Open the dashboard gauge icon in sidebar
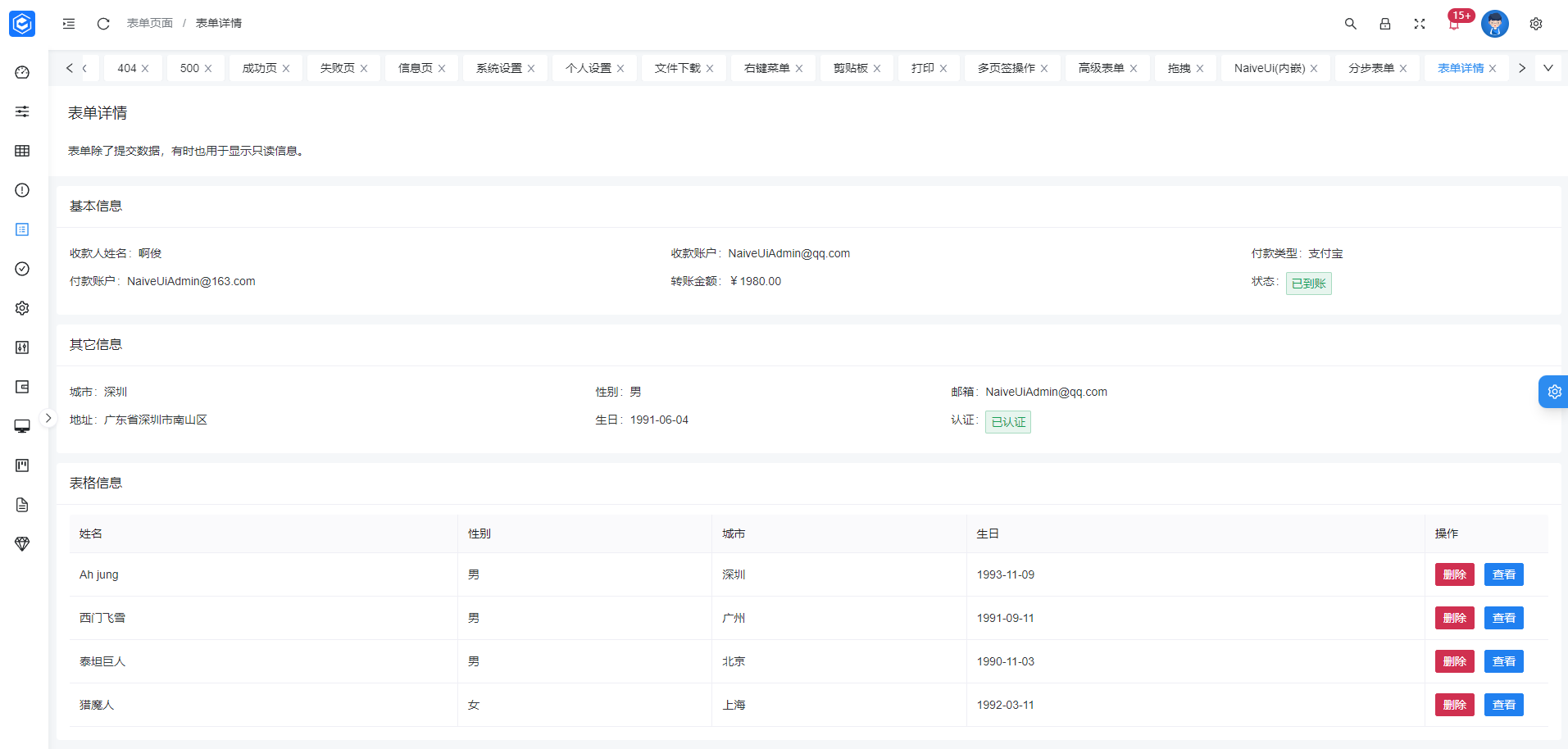 point(22,72)
